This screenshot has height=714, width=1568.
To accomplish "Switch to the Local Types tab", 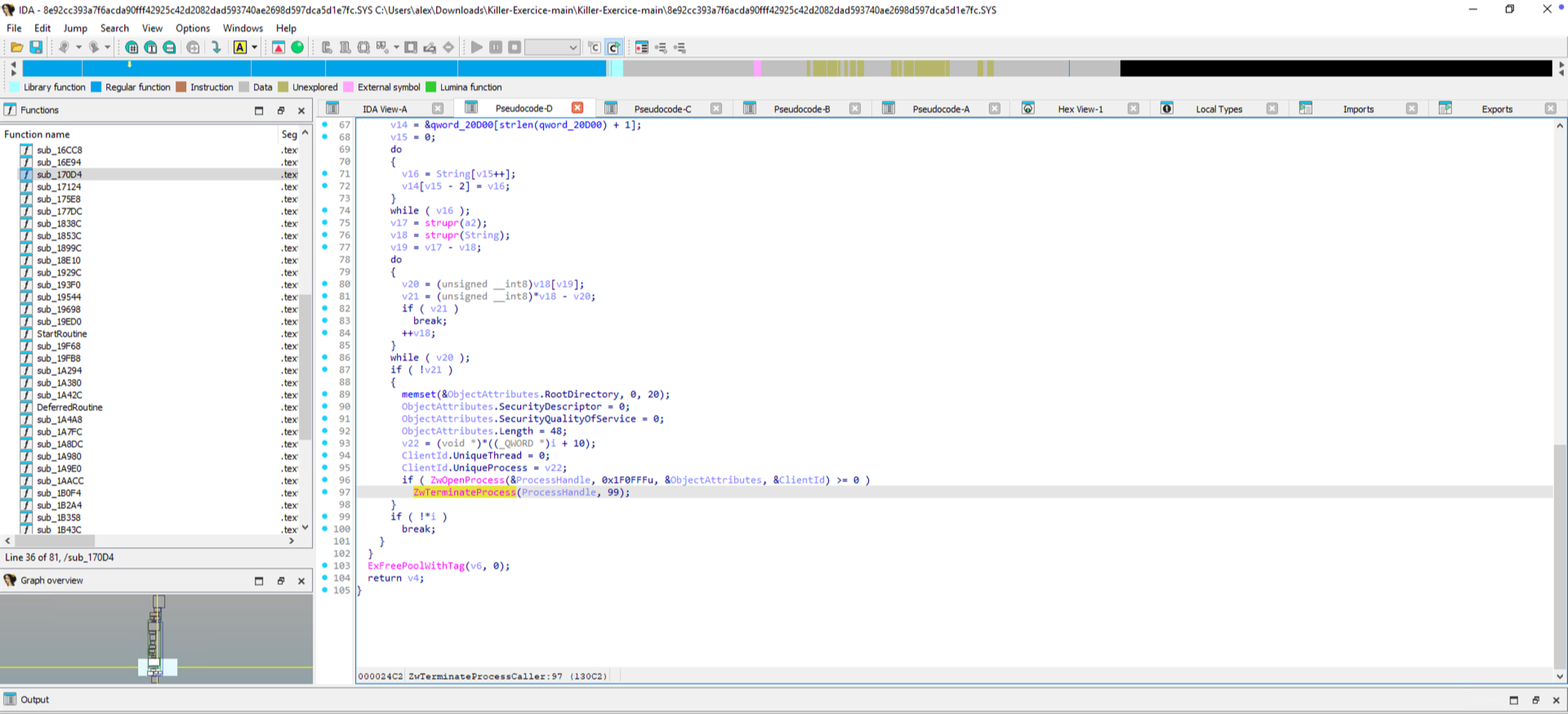I will (1219, 109).
